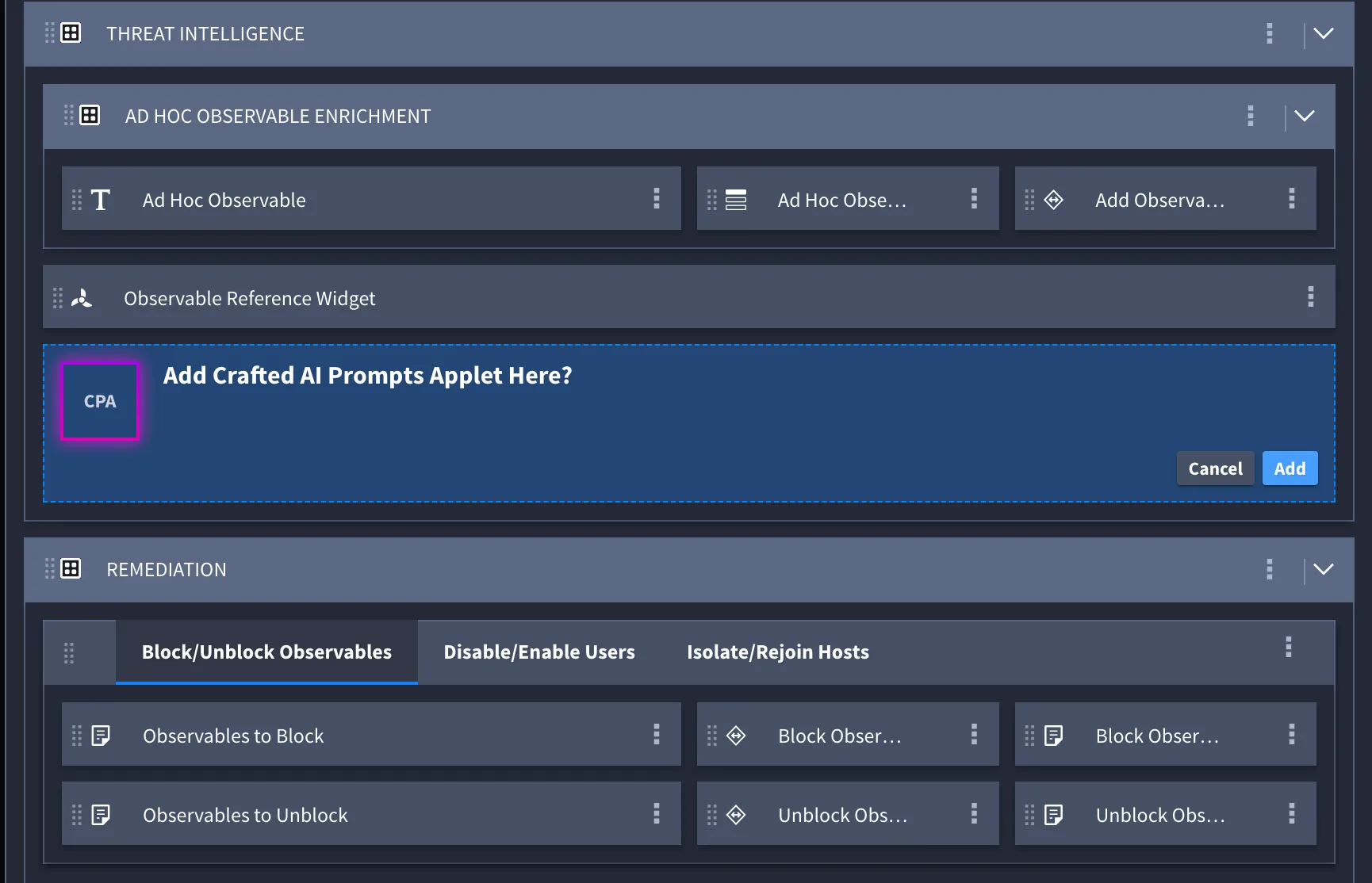Click the Ad Hoc Observable label
Screen dimensions: 1372x883
pyautogui.click(x=224, y=200)
